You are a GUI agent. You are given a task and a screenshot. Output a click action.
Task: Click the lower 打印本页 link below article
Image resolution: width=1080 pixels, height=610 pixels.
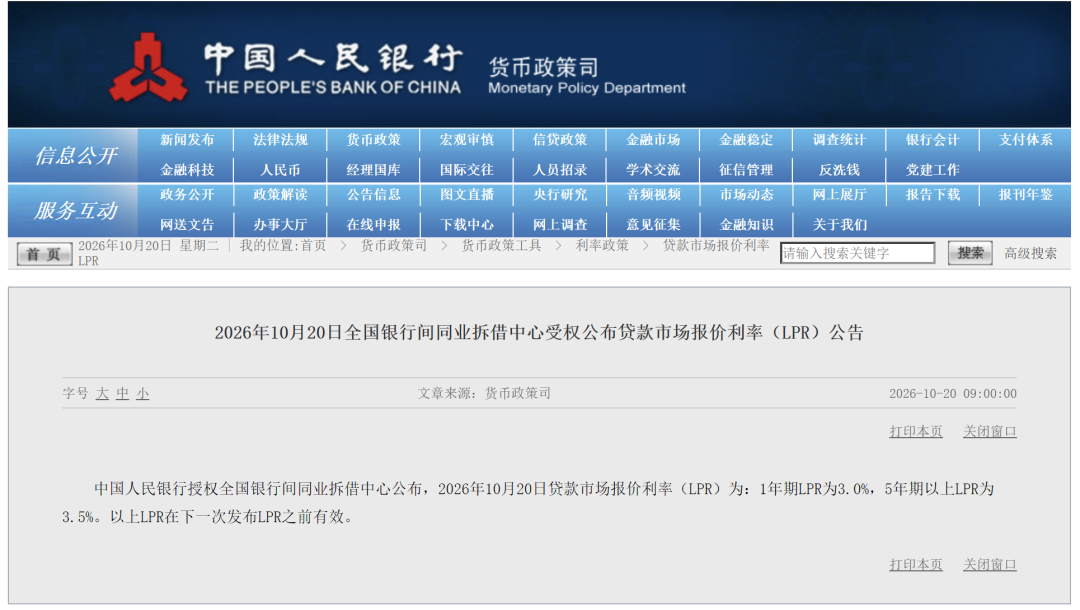coord(915,565)
